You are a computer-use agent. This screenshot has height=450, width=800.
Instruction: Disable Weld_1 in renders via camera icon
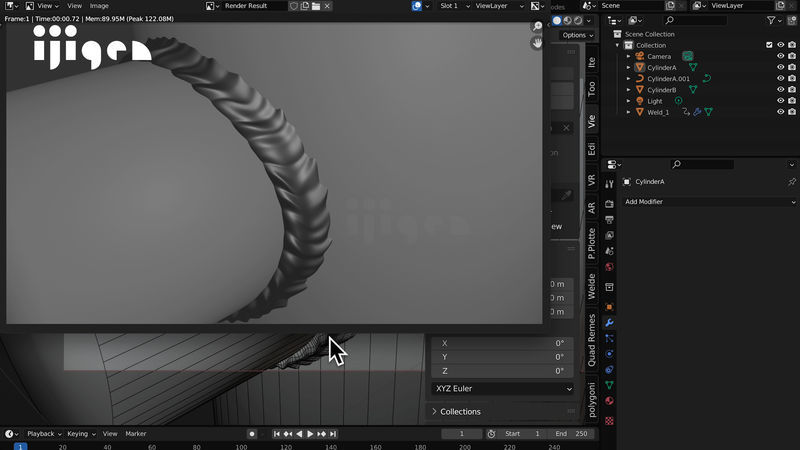792,112
